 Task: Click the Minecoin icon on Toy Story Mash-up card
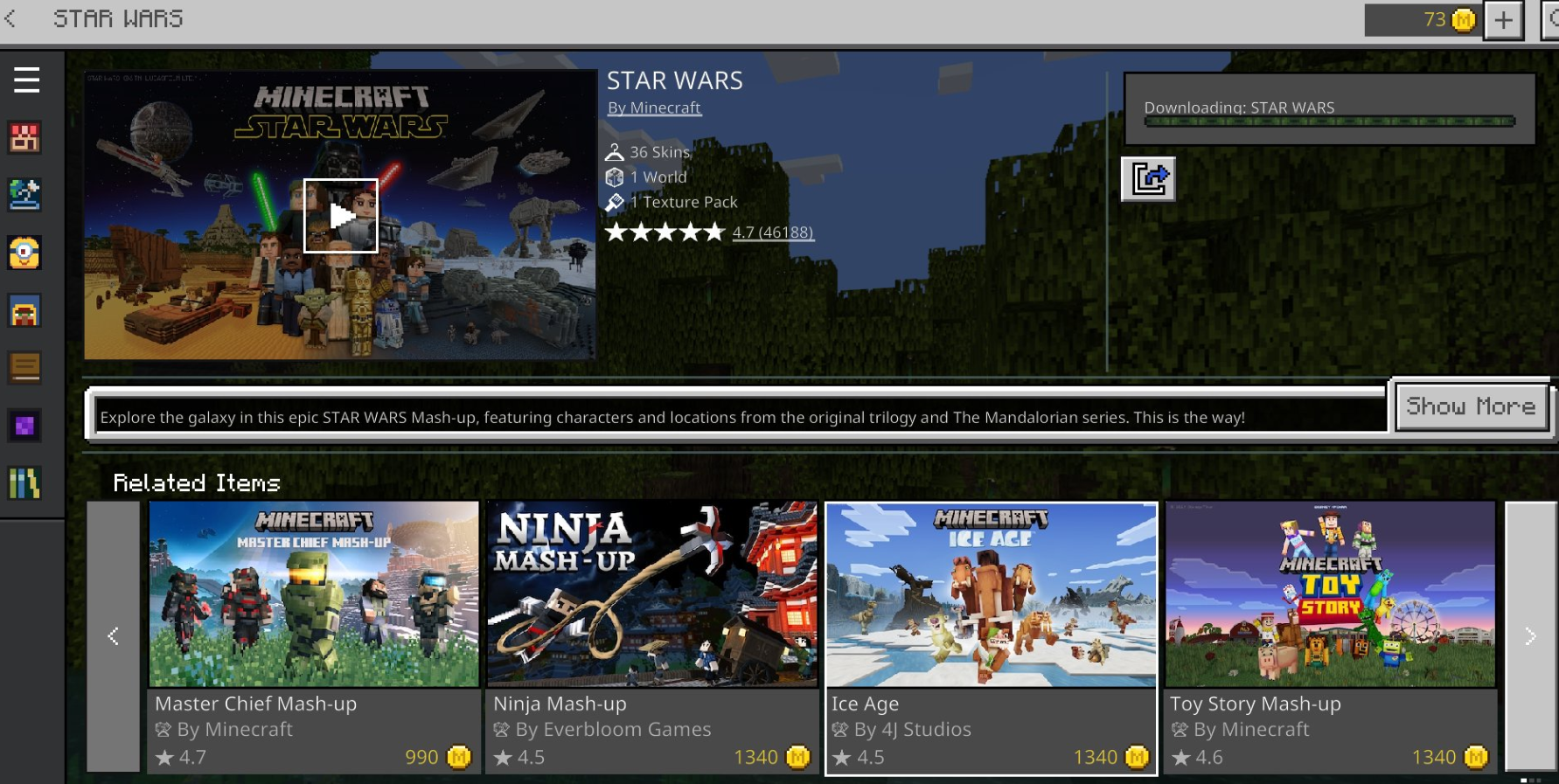tap(1476, 757)
